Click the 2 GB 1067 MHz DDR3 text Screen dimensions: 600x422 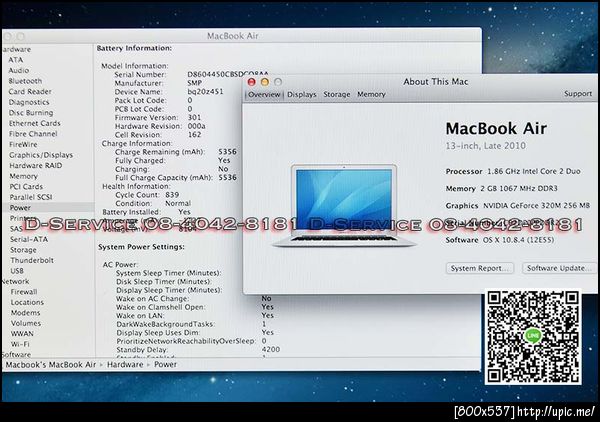pyautogui.click(x=519, y=189)
